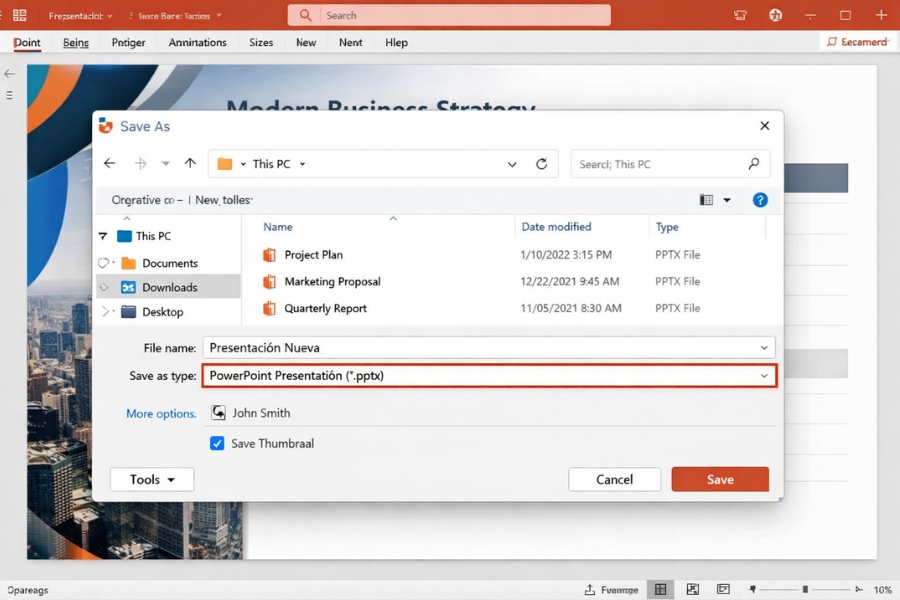The width and height of the screenshot is (900, 600).
Task: Click the Save button
Action: point(720,479)
